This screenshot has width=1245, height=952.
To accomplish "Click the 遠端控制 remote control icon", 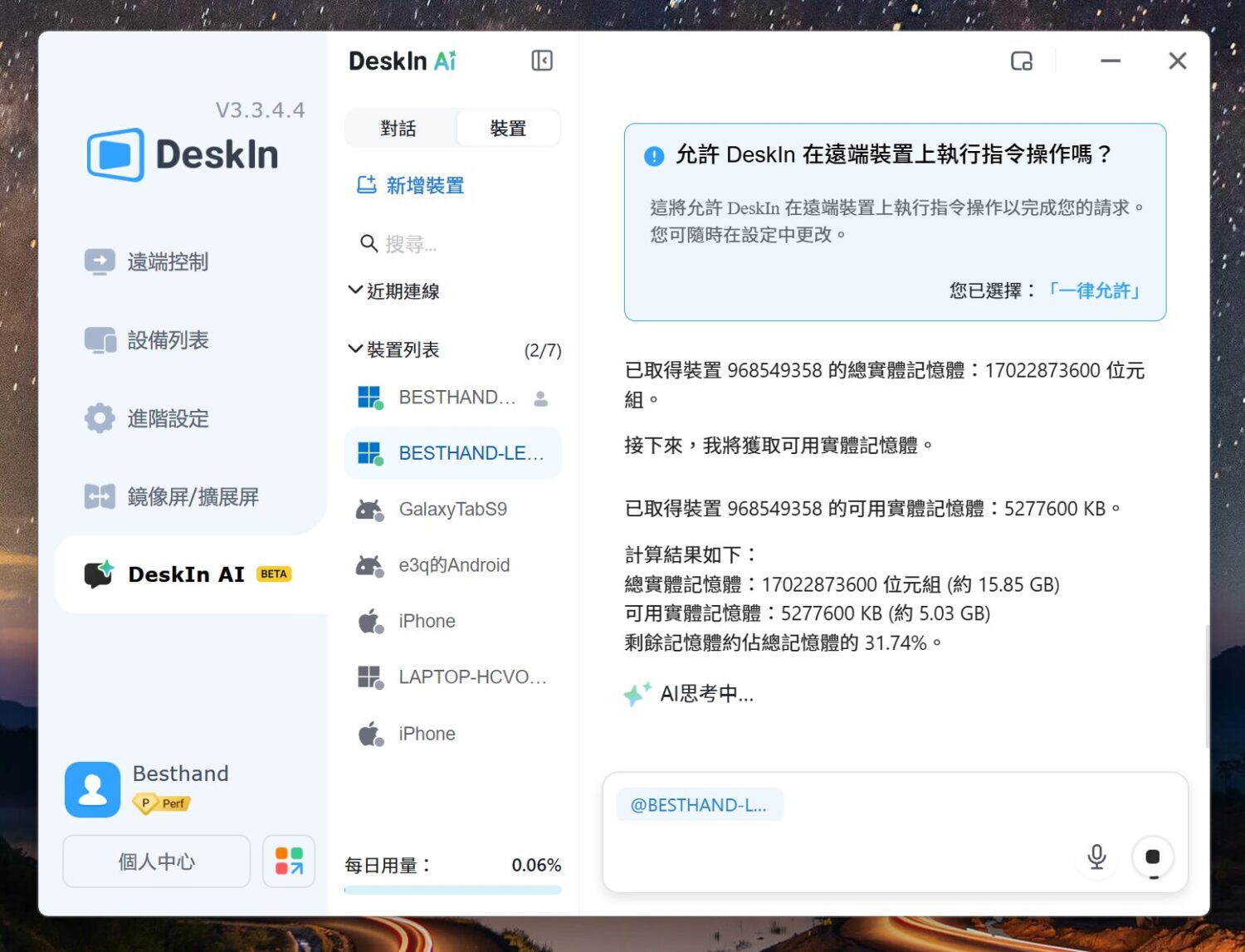I will click(x=100, y=262).
